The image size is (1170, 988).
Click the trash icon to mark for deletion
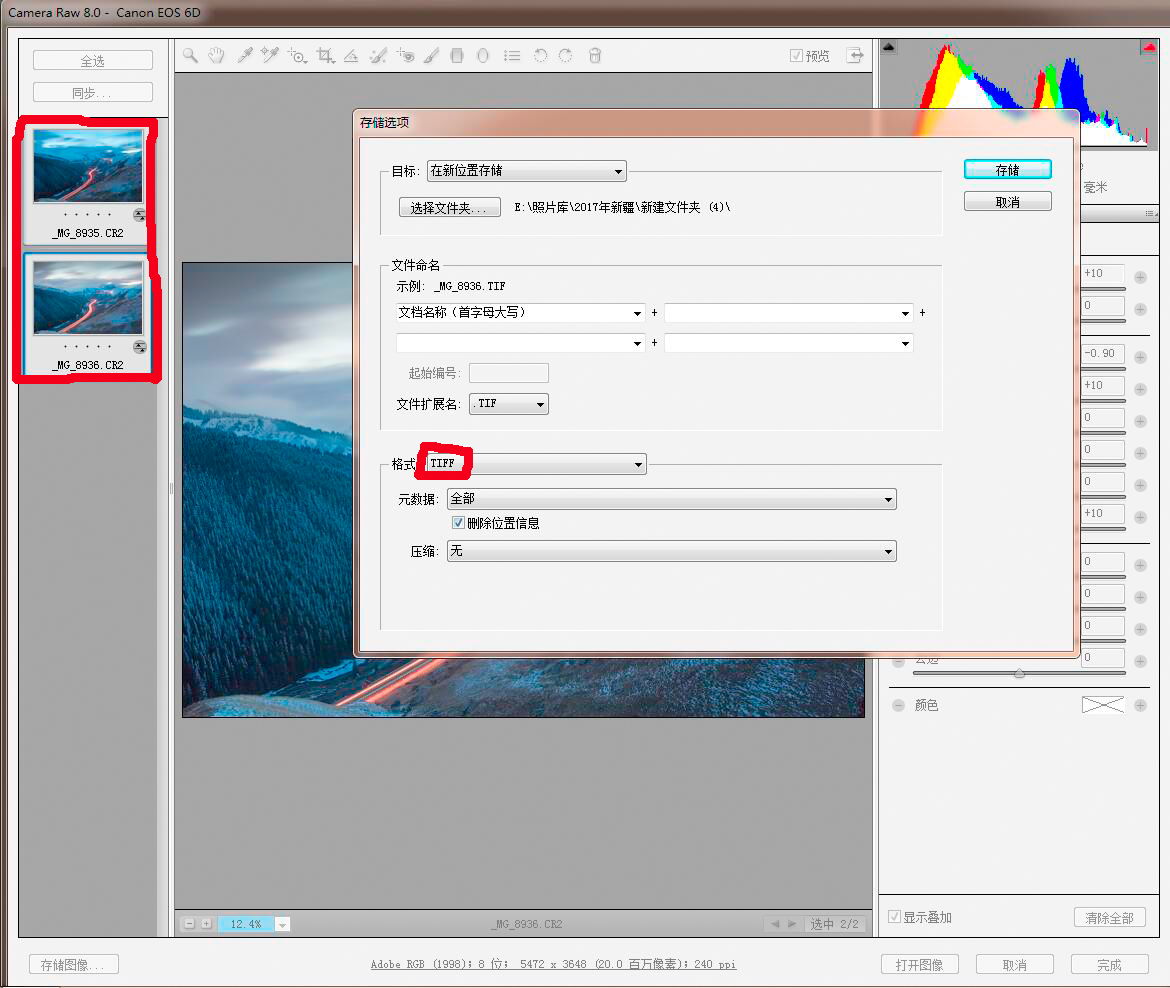595,55
